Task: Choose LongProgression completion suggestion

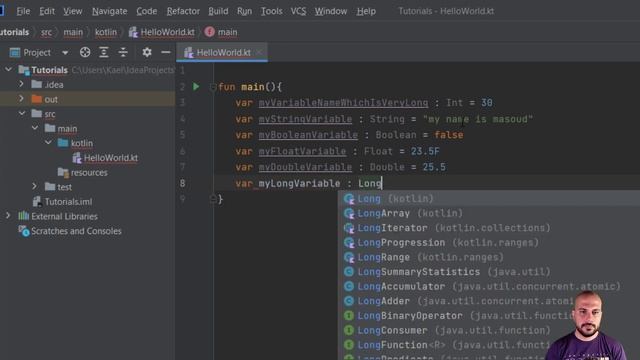Action: click(x=489, y=242)
